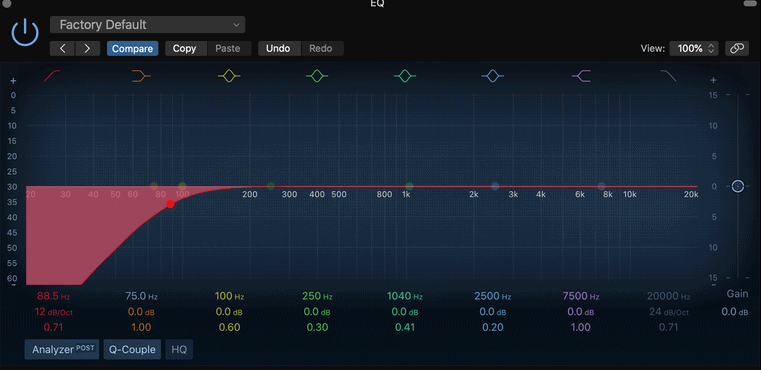761x370 pixels.
Task: Click the 12 dB/Oct slope value
Action: tap(54, 312)
